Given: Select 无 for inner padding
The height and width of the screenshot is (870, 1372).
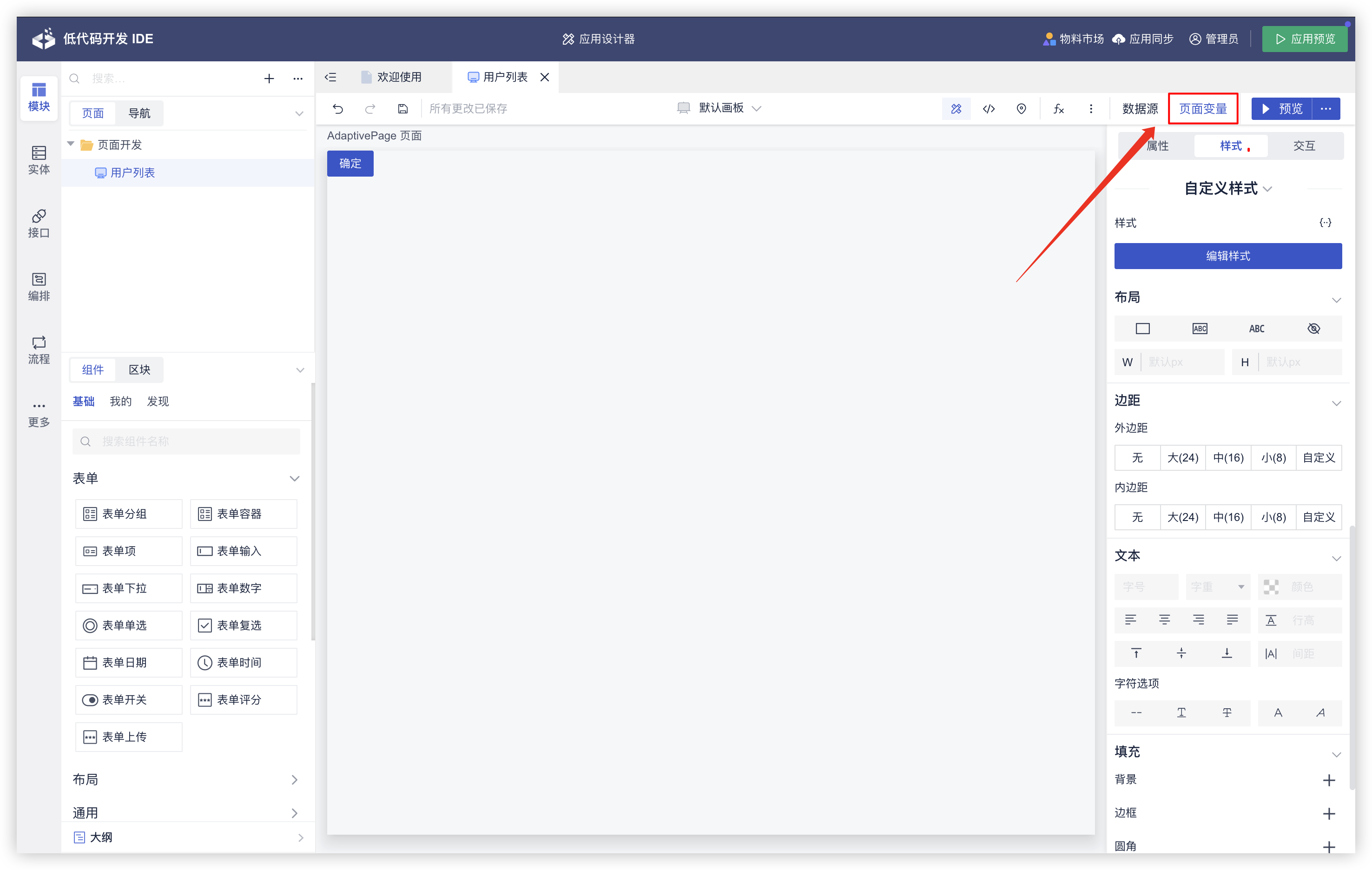Looking at the screenshot, I should click(1137, 517).
